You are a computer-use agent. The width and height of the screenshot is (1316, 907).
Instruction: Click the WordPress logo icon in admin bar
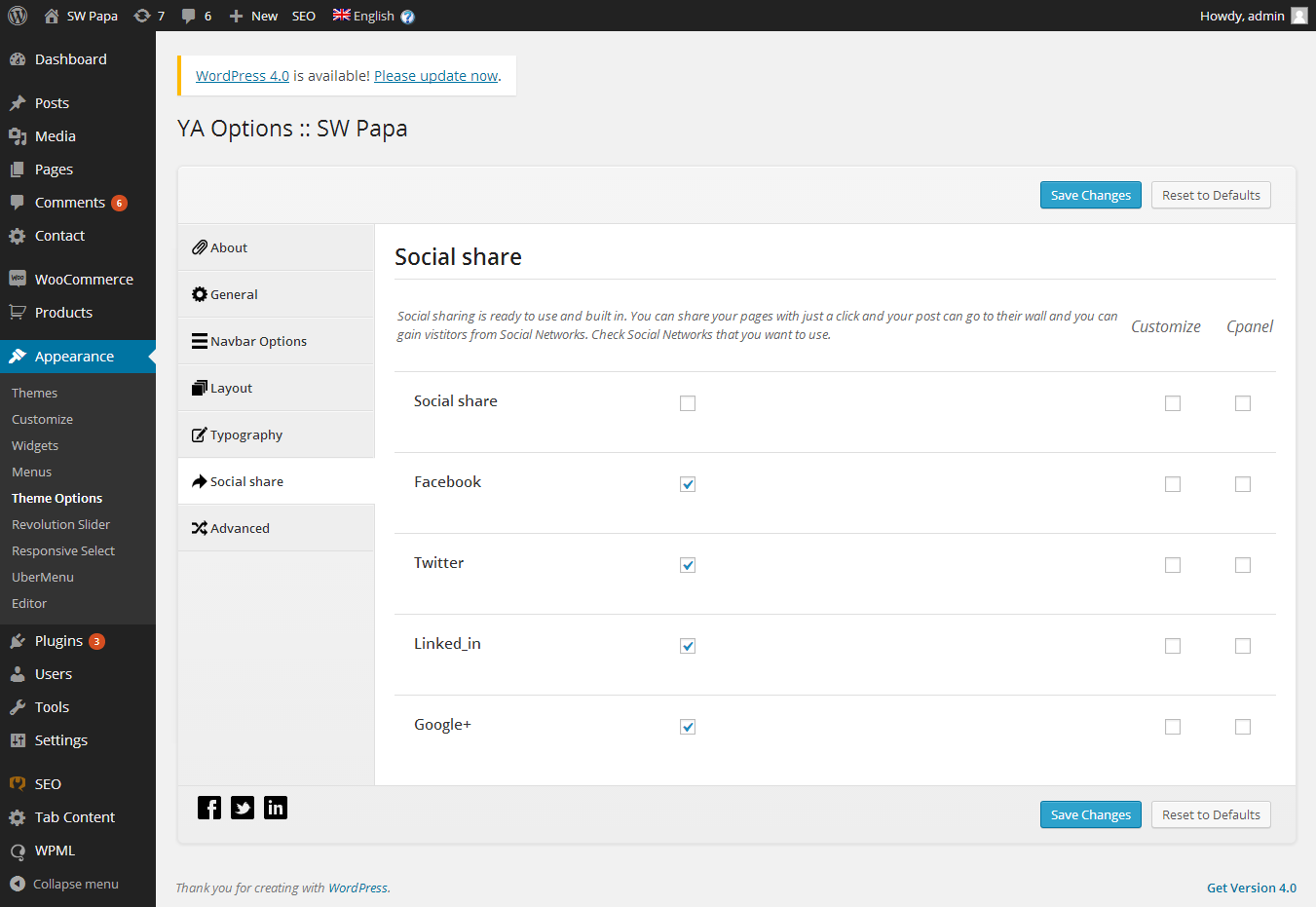[x=18, y=16]
